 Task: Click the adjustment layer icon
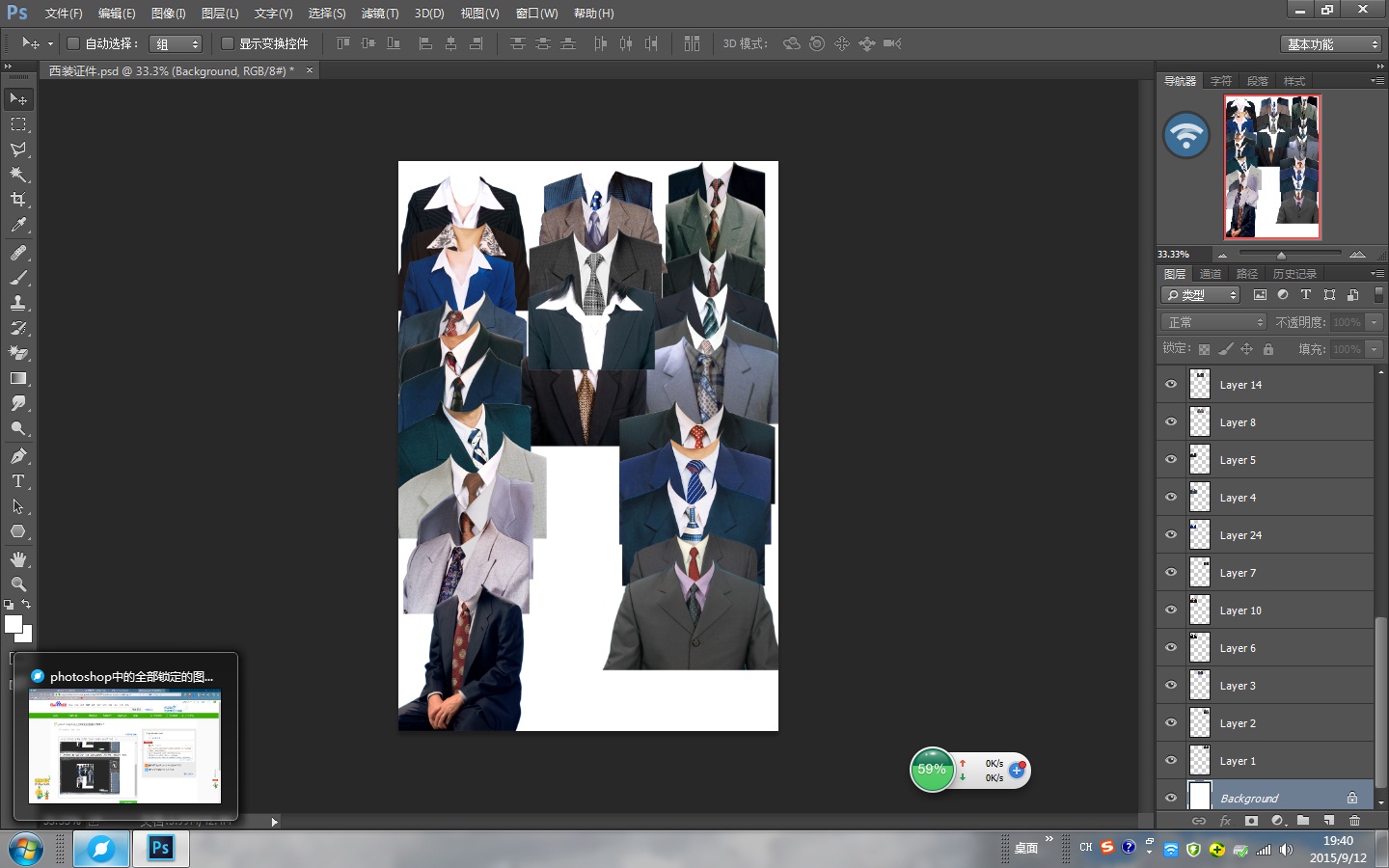(1277, 821)
